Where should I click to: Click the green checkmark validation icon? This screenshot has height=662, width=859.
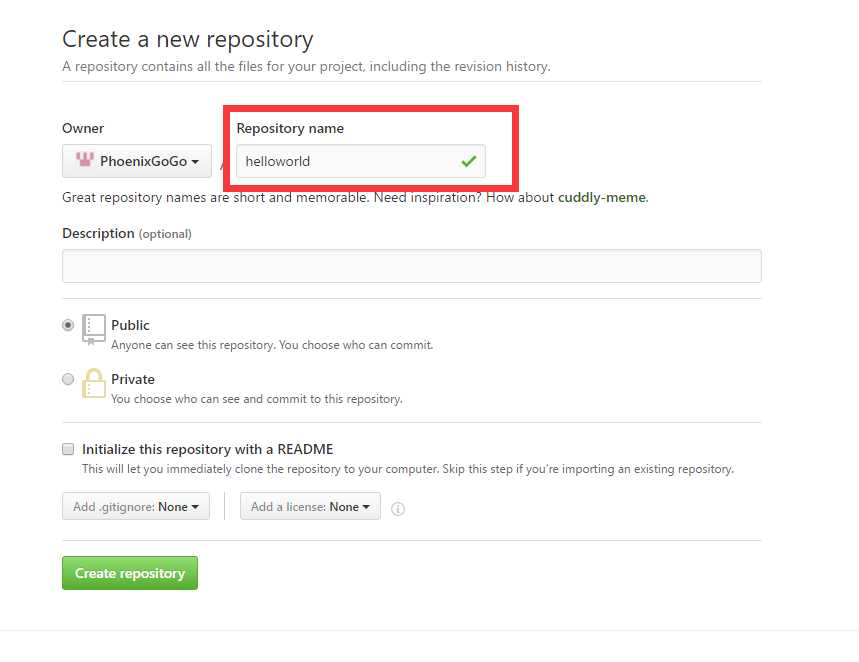(x=469, y=161)
